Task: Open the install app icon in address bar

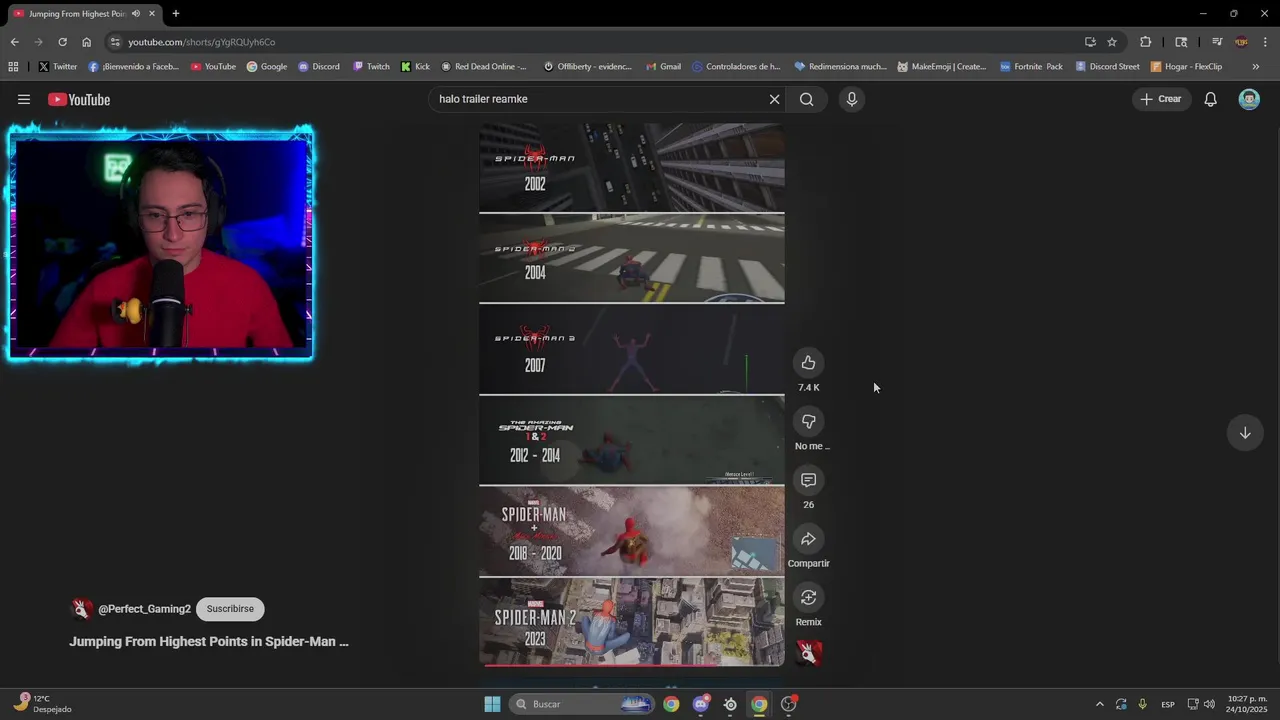Action: (1090, 42)
